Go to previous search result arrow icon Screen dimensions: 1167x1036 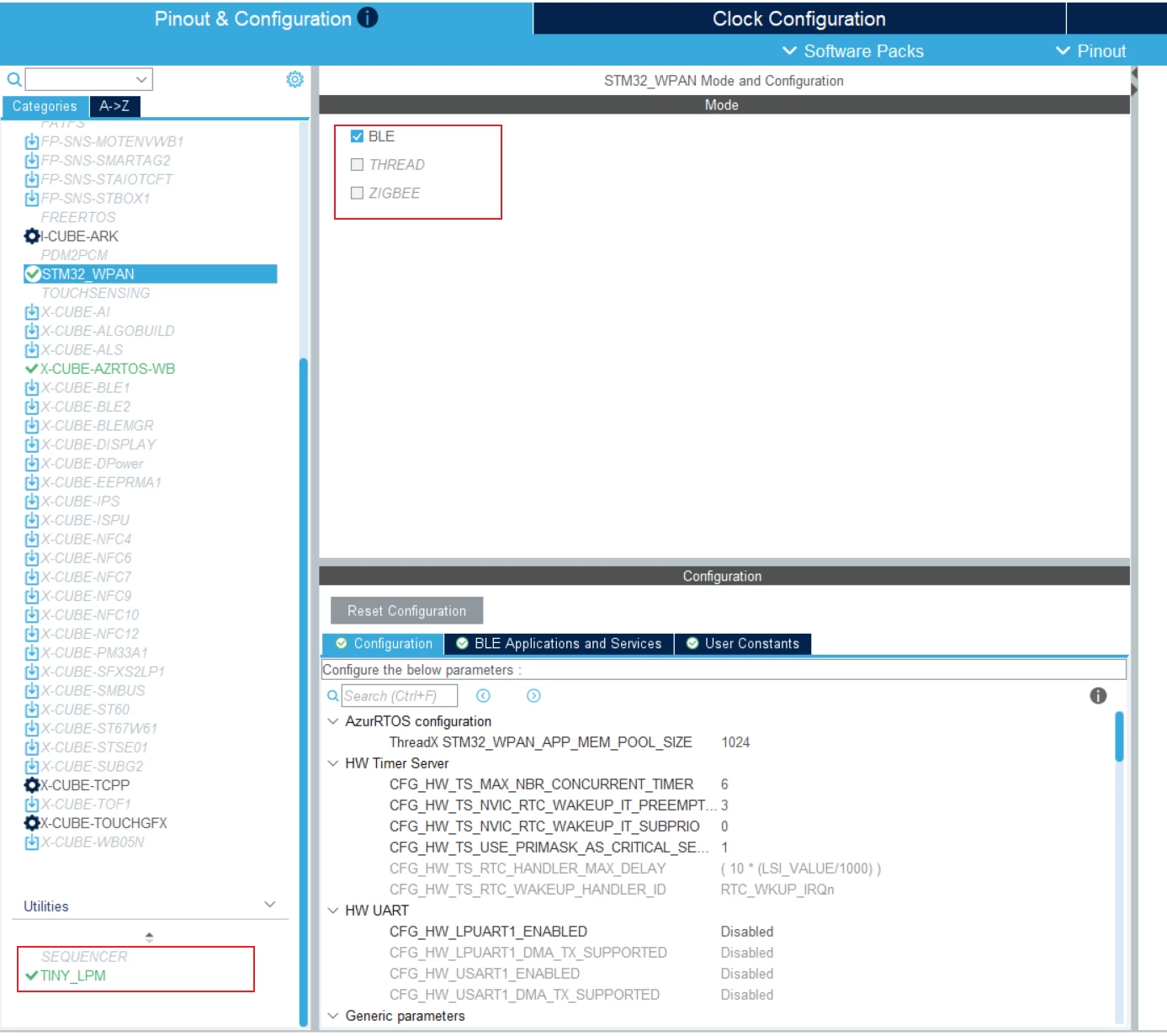point(483,696)
